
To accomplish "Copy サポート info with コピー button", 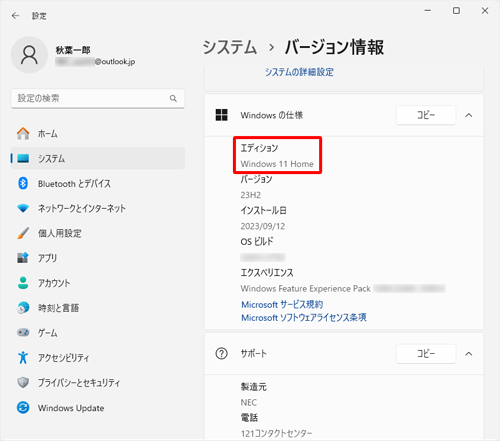I will click(426, 353).
